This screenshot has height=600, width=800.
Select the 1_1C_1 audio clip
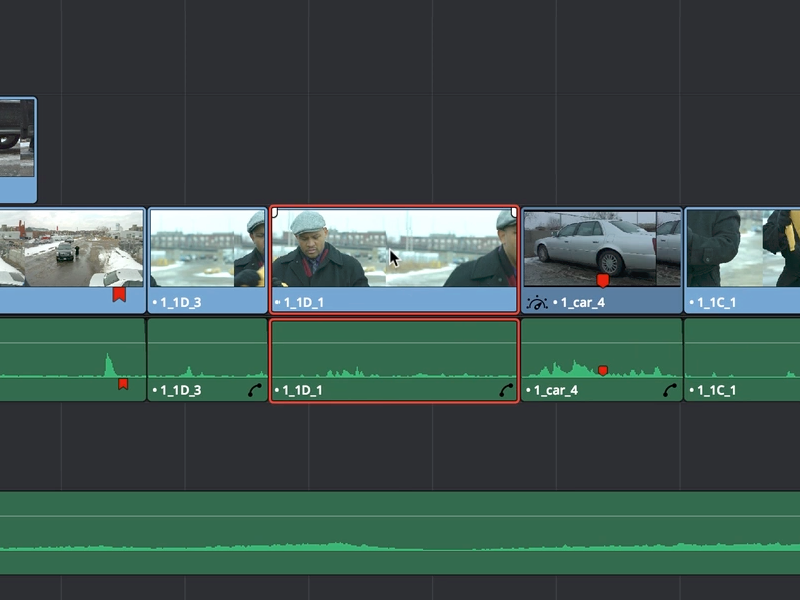742,360
